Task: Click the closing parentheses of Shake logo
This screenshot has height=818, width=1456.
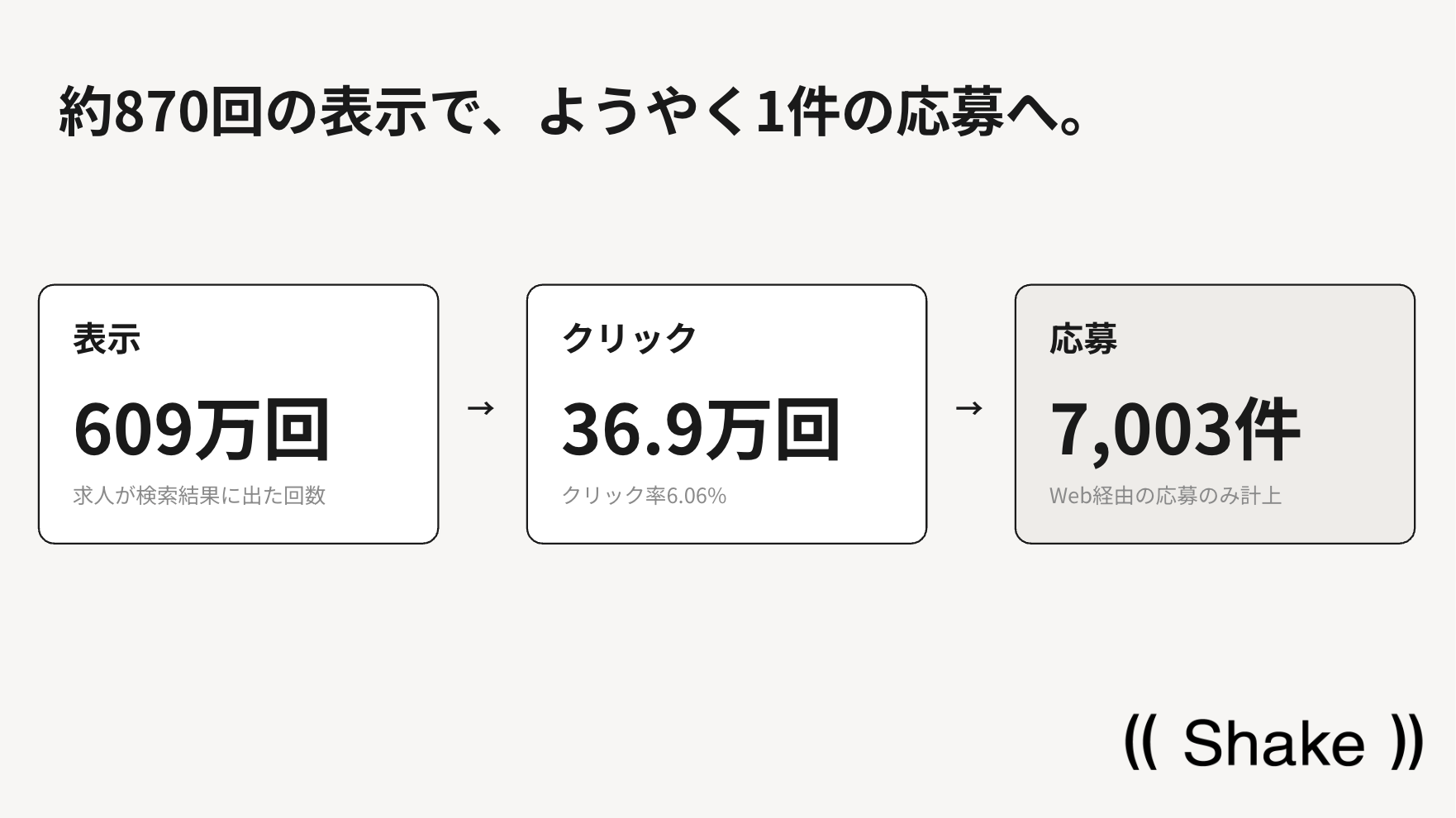Action: (1407, 742)
